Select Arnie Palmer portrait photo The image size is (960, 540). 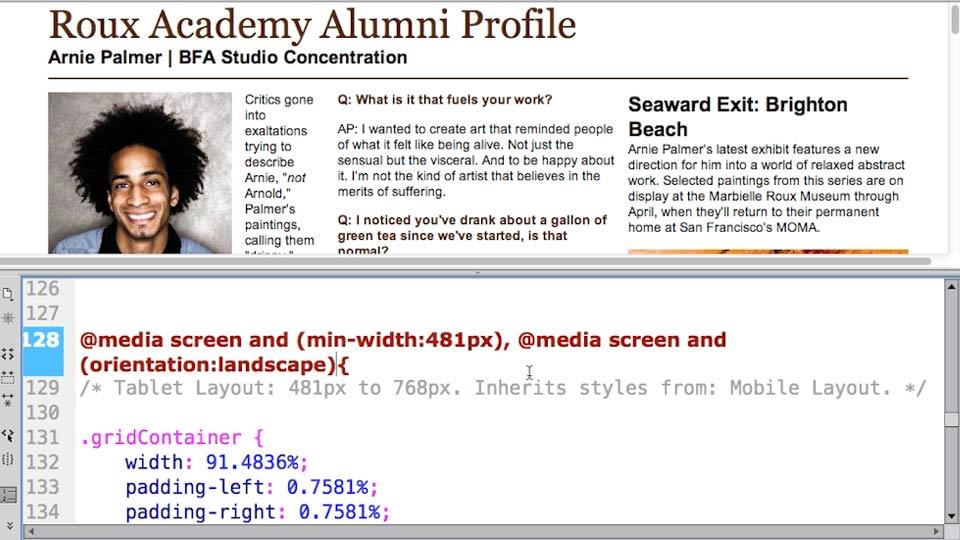[x=140, y=173]
